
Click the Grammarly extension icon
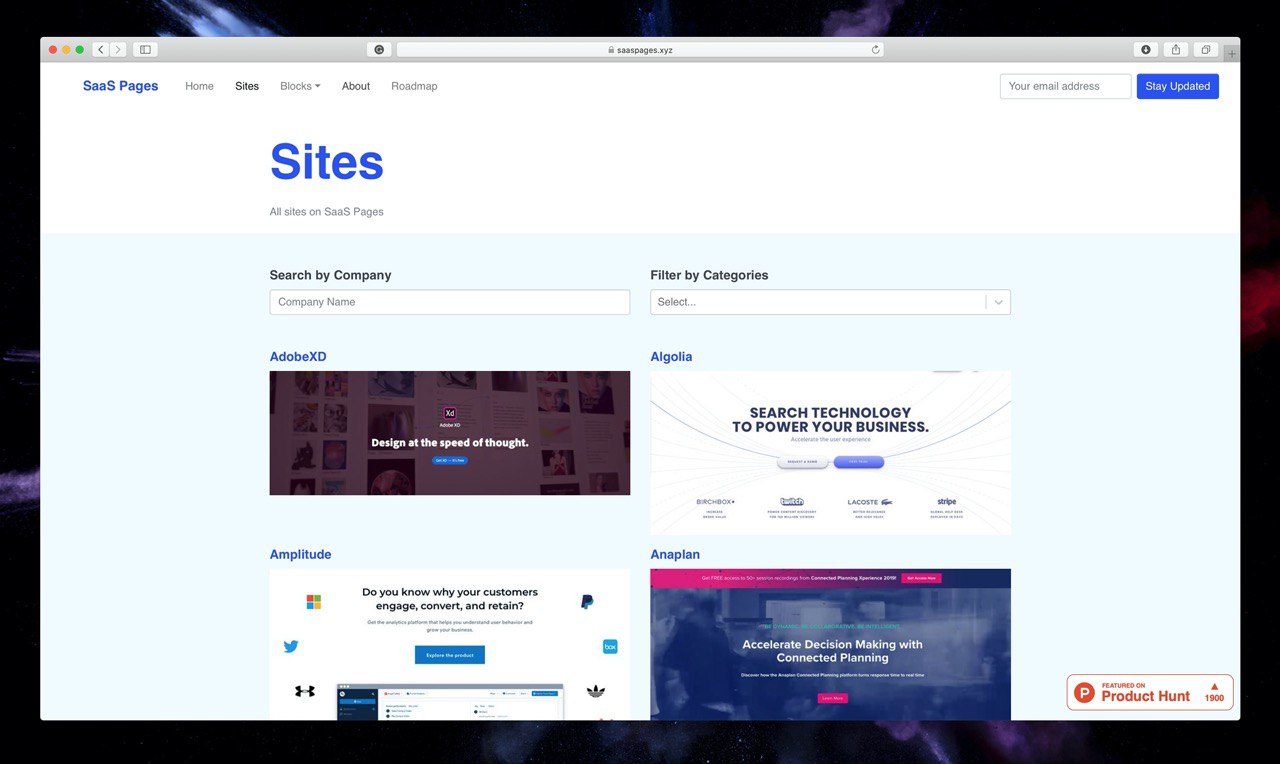pyautogui.click(x=379, y=49)
